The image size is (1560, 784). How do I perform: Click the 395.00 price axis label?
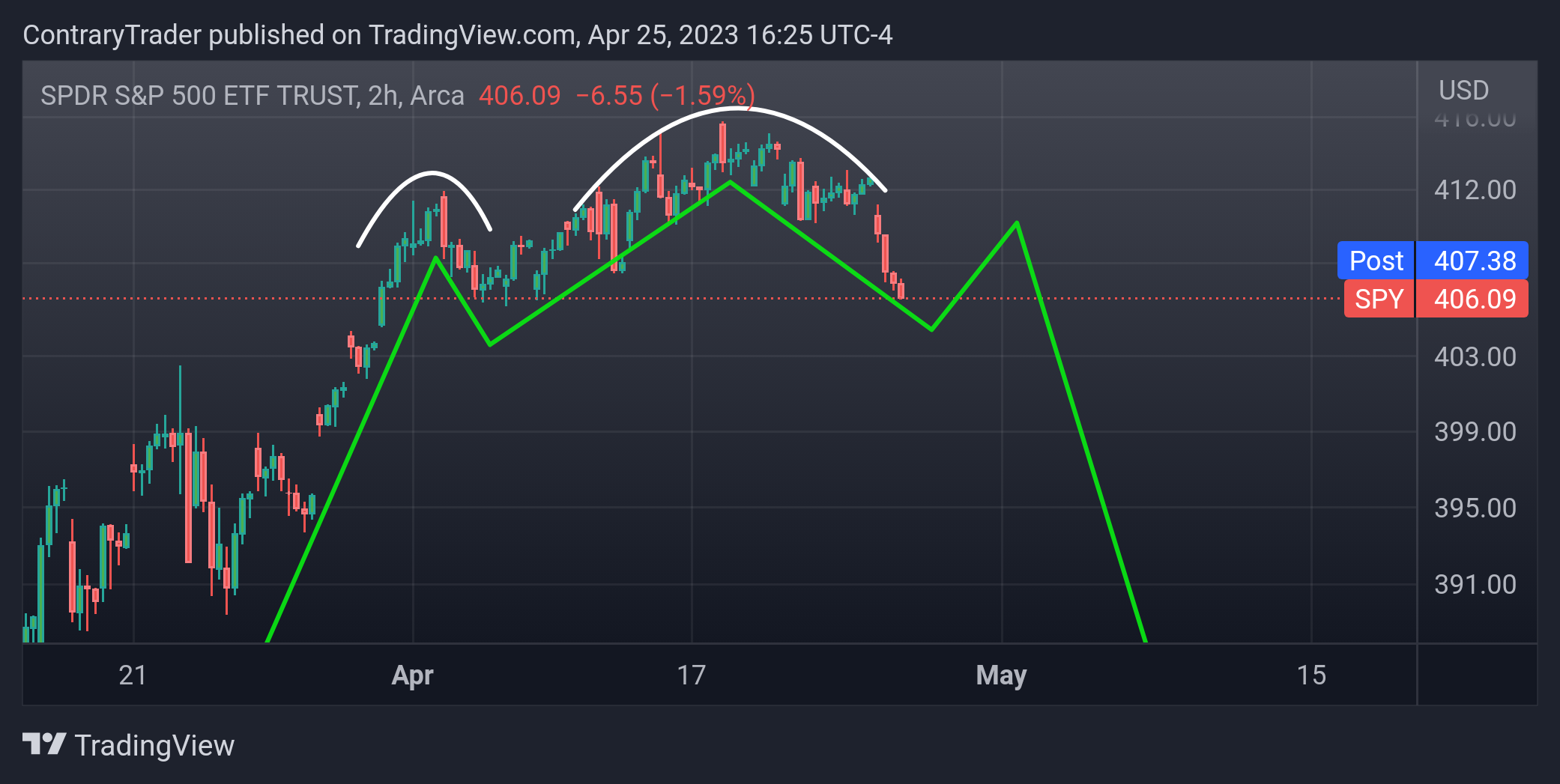click(1475, 508)
